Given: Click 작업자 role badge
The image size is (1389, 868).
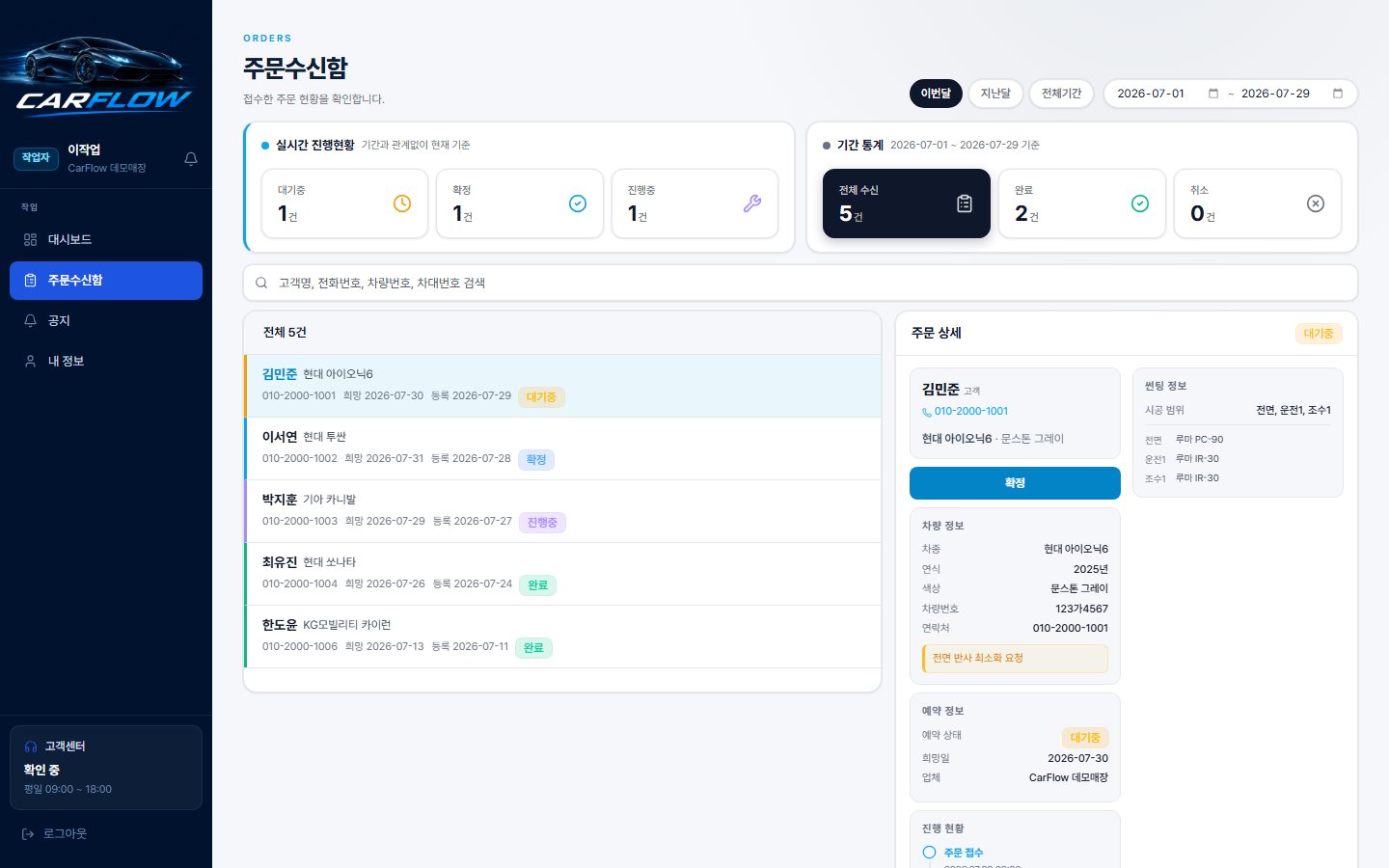Looking at the screenshot, I should point(36,158).
